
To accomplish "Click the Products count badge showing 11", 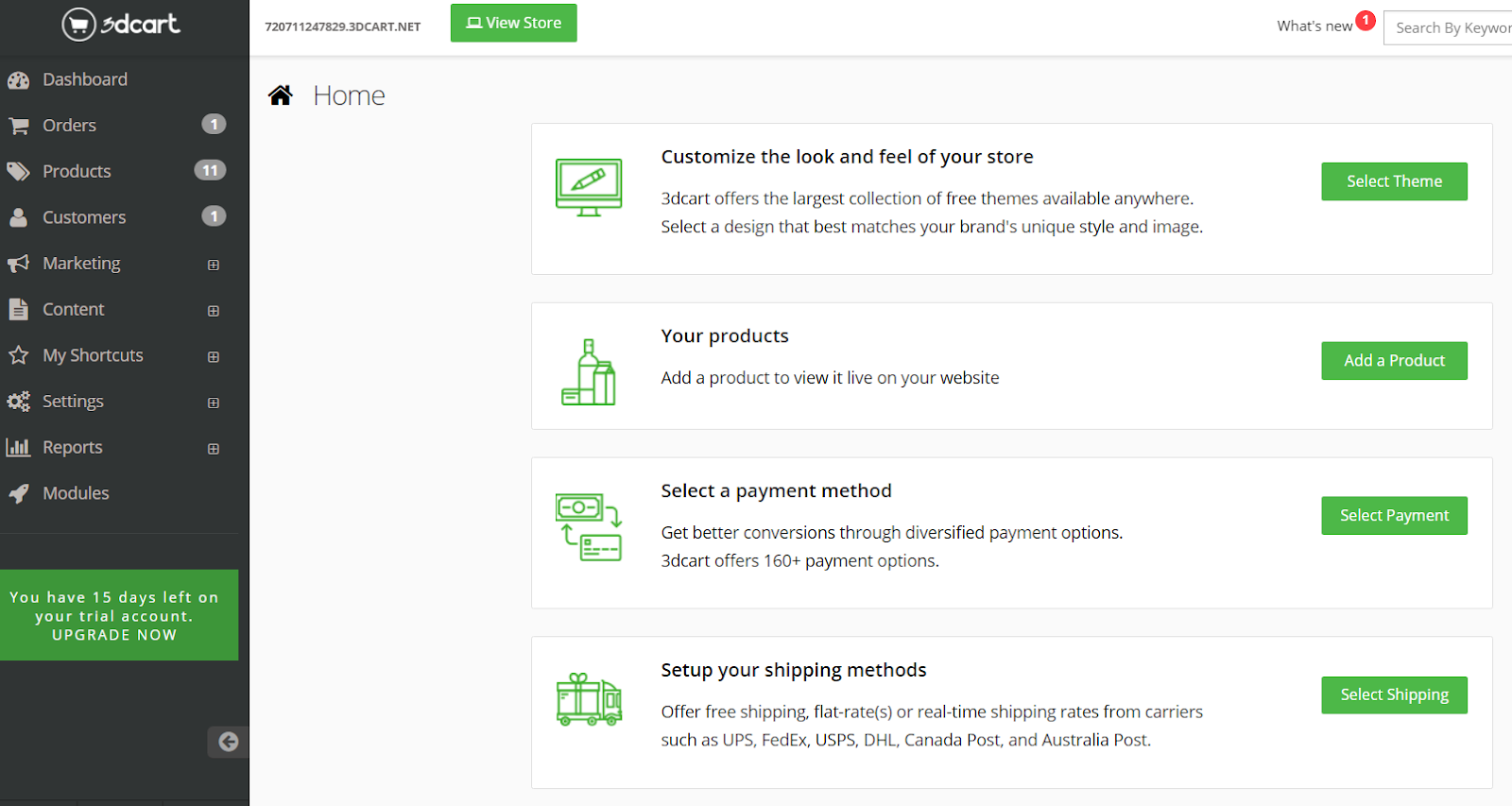I will (210, 170).
